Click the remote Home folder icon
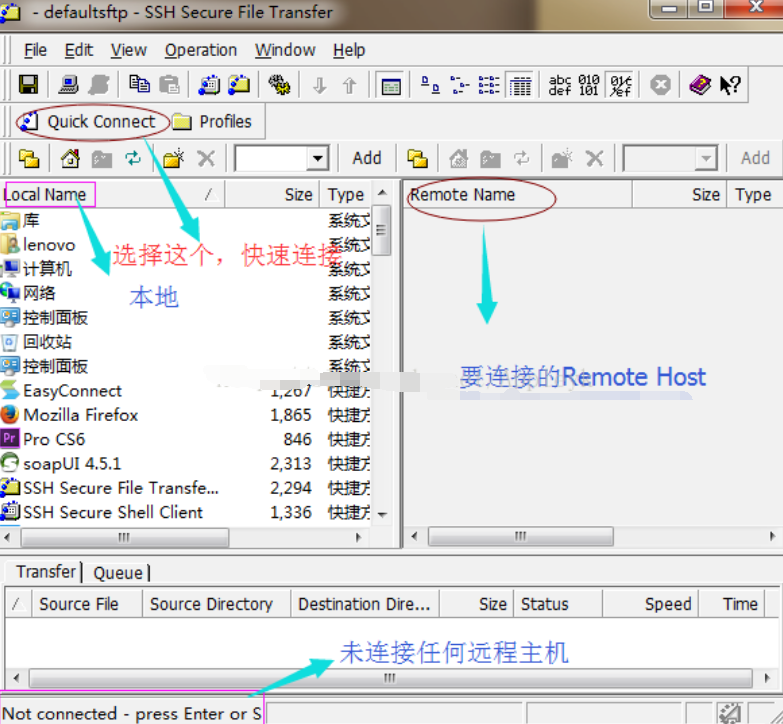Image resolution: width=783 pixels, height=724 pixels. pos(458,159)
